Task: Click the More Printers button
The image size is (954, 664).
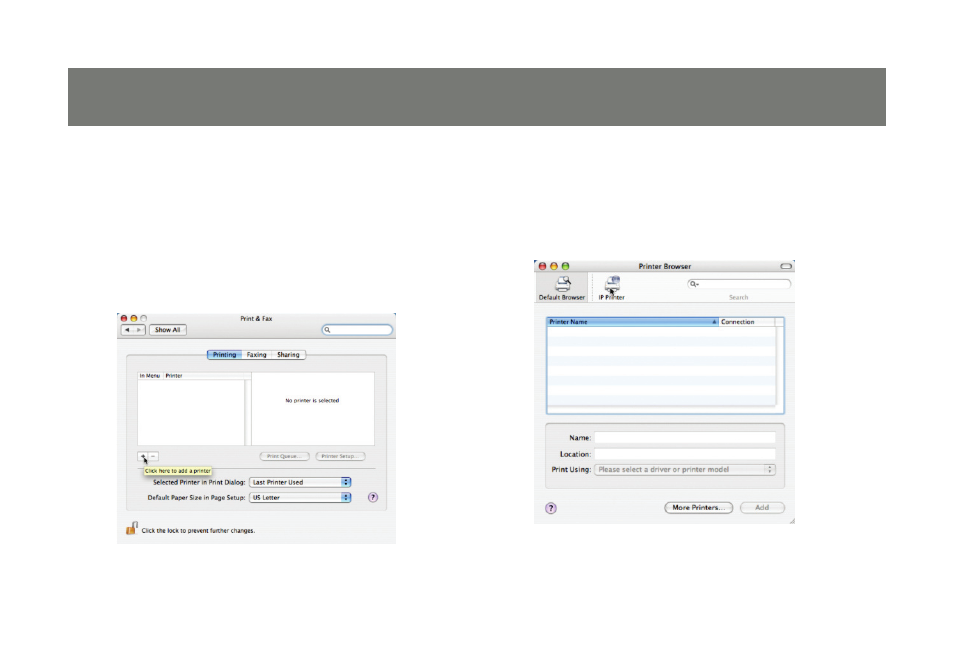Action: click(x=698, y=508)
